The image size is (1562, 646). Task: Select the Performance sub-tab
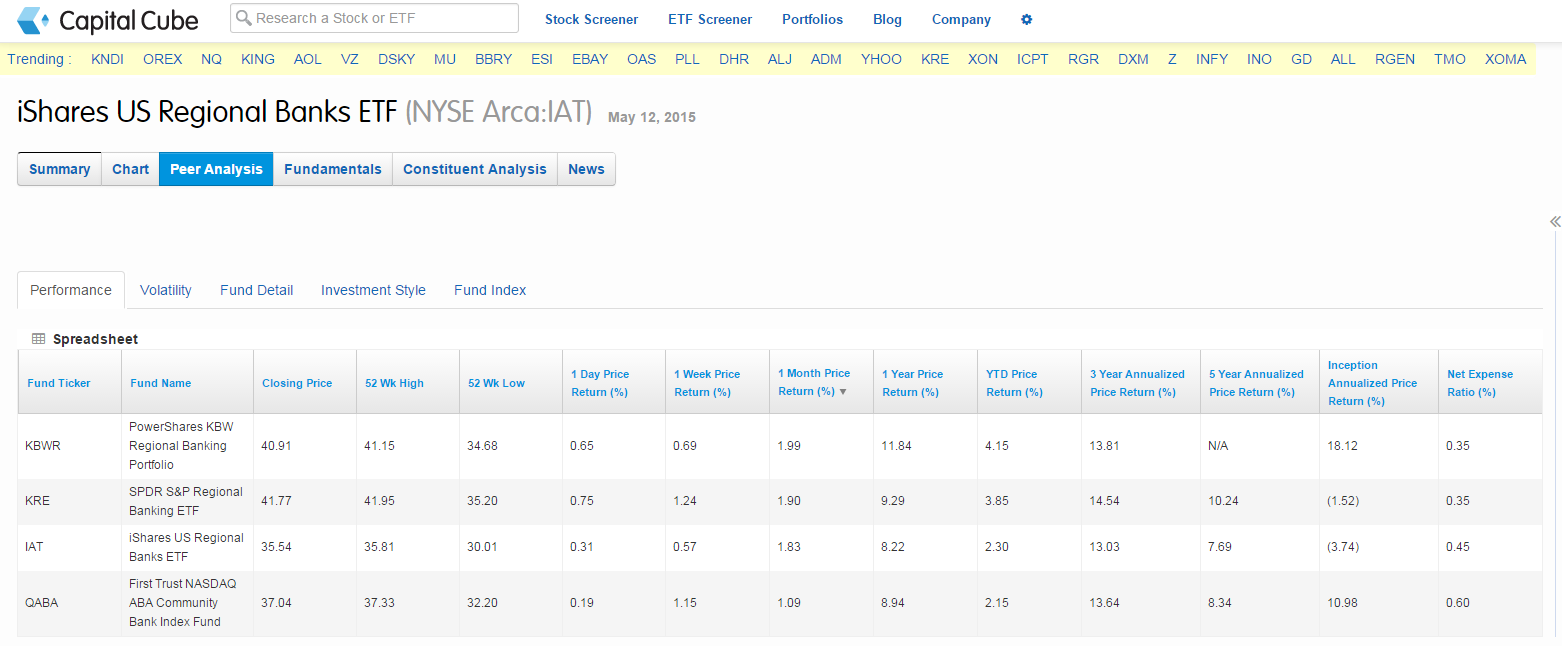pos(71,290)
